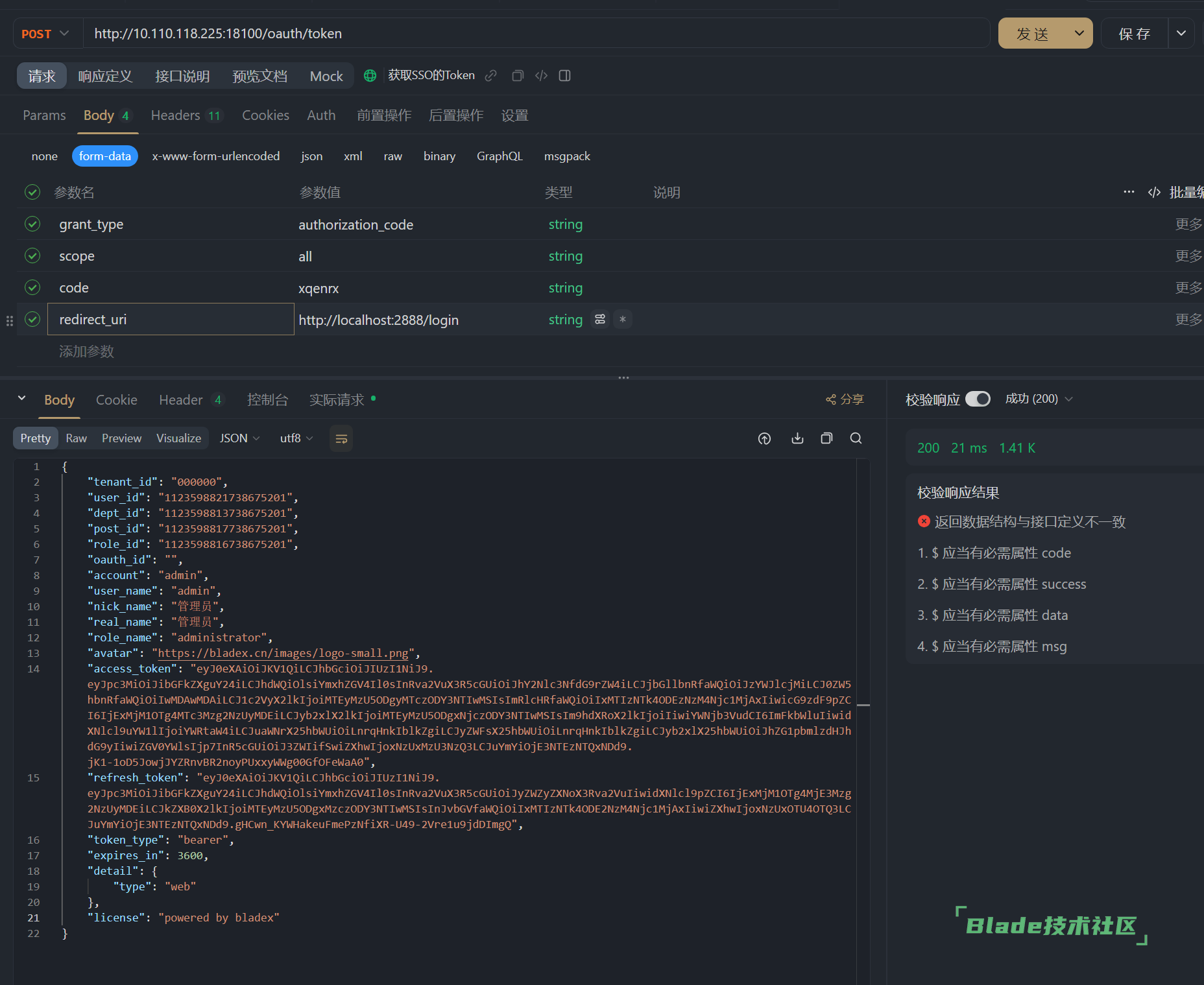
Task: Open the Headers tab
Action: [x=186, y=115]
